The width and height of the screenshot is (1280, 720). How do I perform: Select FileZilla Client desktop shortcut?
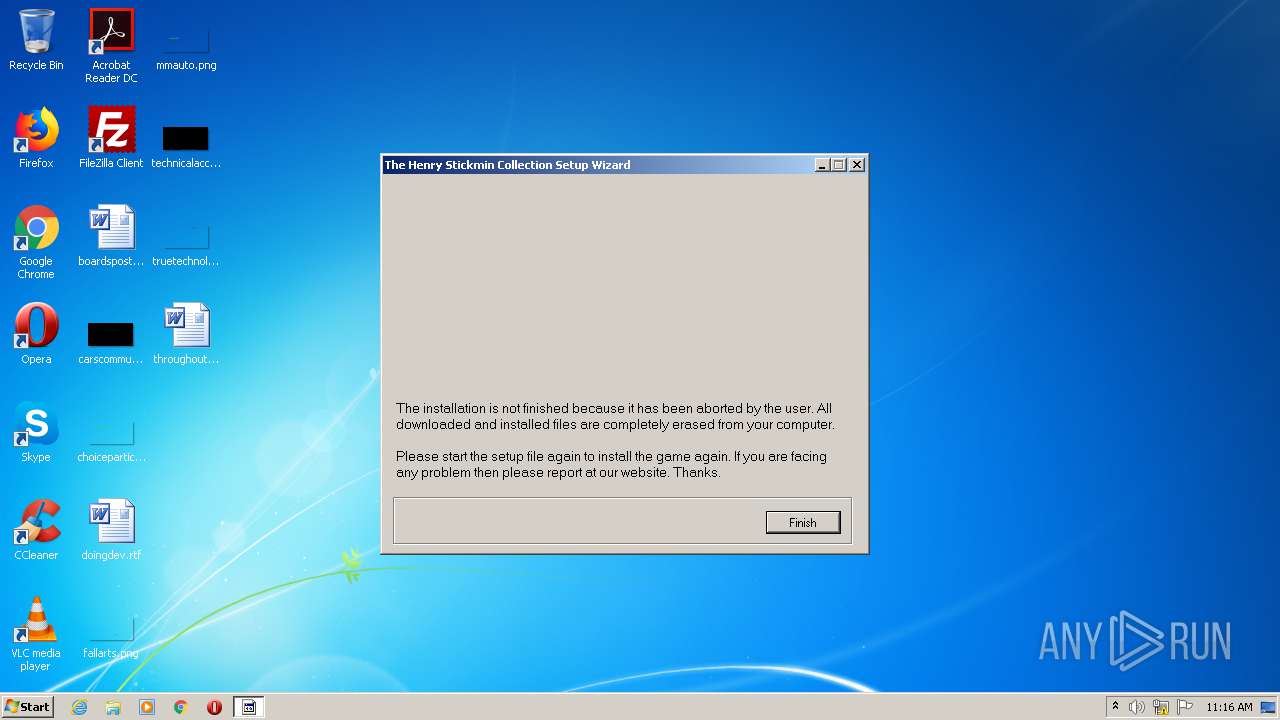coord(111,139)
